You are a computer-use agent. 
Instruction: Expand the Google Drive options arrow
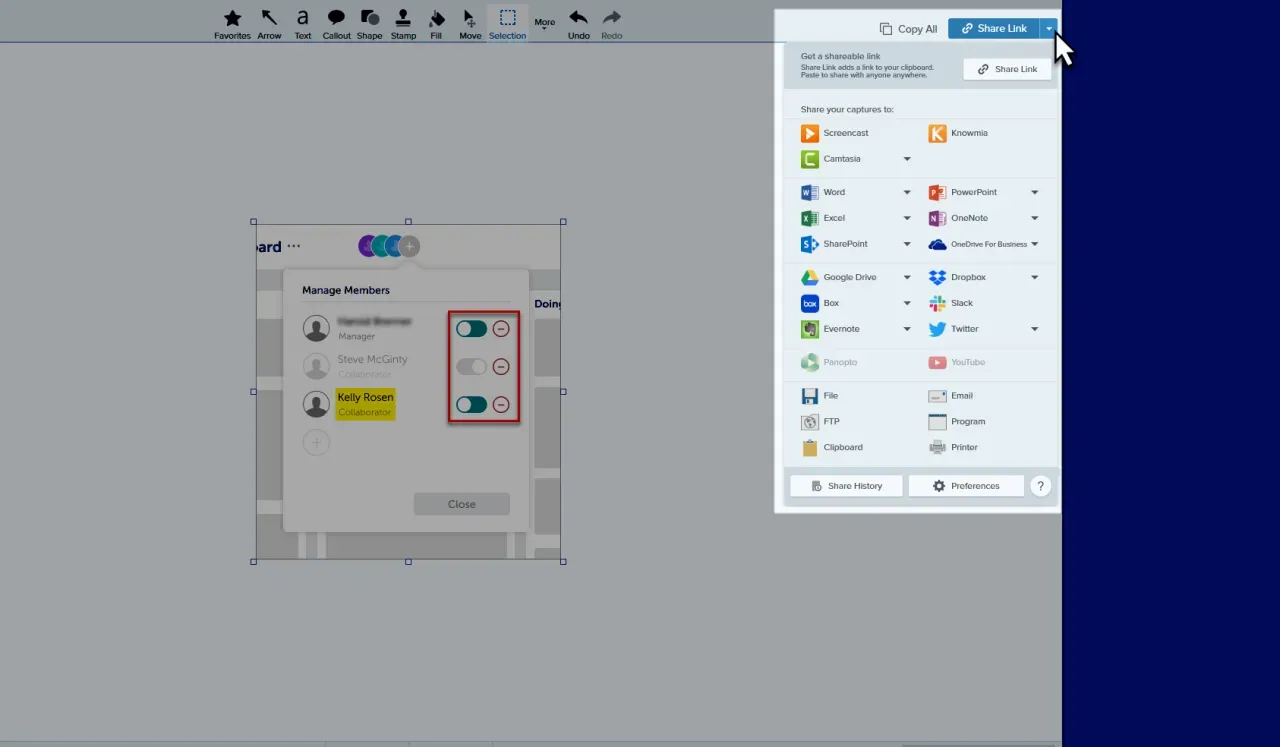[x=907, y=277]
